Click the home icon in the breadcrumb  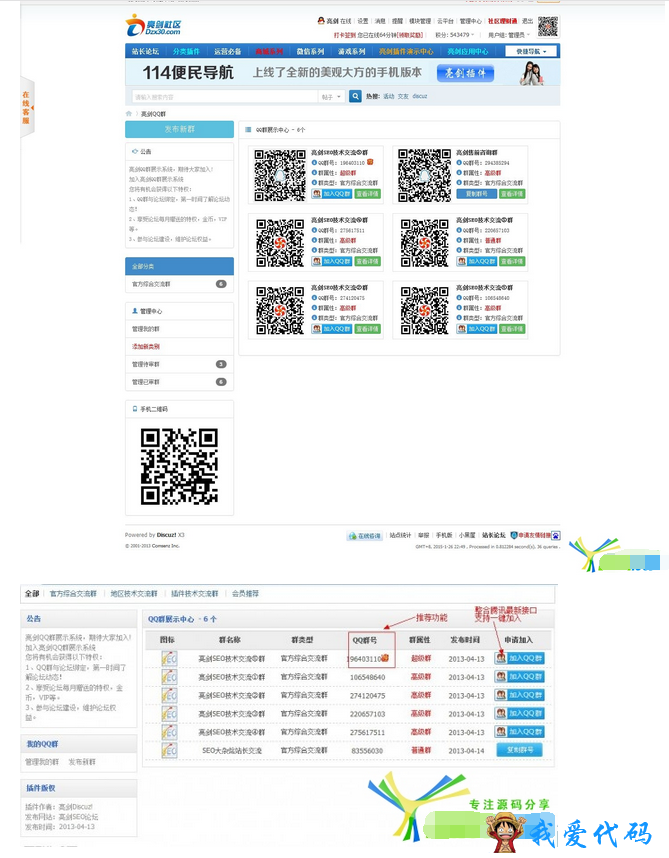(x=129, y=114)
